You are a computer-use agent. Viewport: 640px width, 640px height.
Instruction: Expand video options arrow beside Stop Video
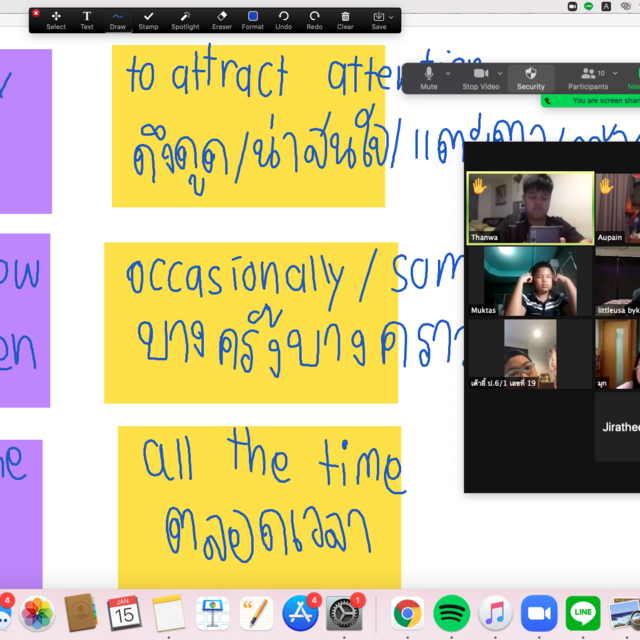click(x=500, y=73)
